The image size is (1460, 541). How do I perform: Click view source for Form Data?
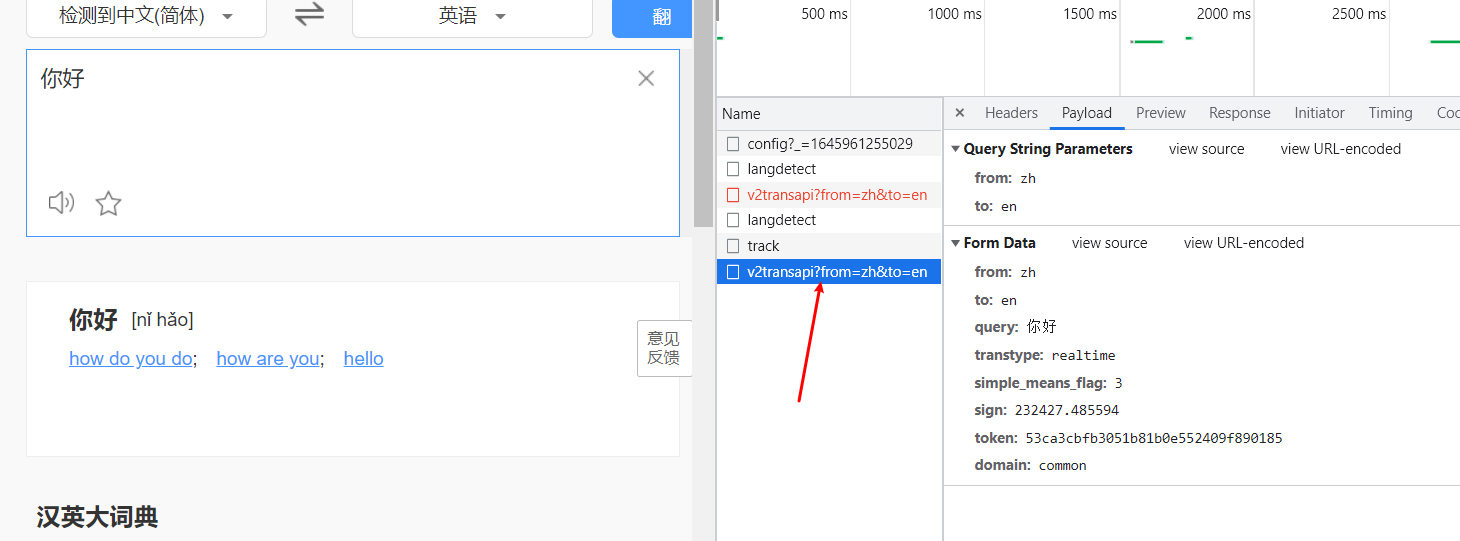[x=1109, y=243]
